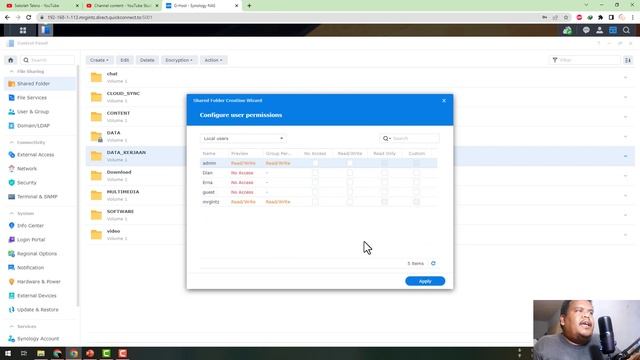This screenshot has height=360, width=640.
Task: Open DSM global search icon
Action: (x=626, y=30)
